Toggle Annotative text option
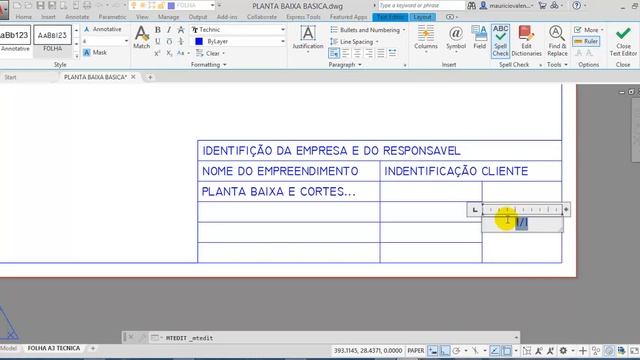The height and width of the screenshot is (360, 640). click(102, 29)
